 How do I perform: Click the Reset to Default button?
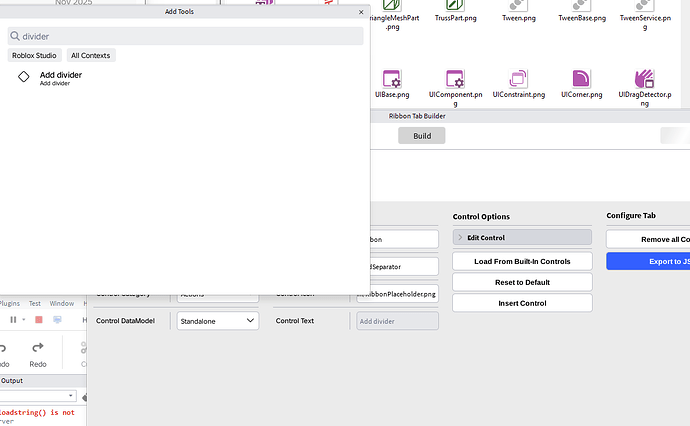(x=522, y=282)
